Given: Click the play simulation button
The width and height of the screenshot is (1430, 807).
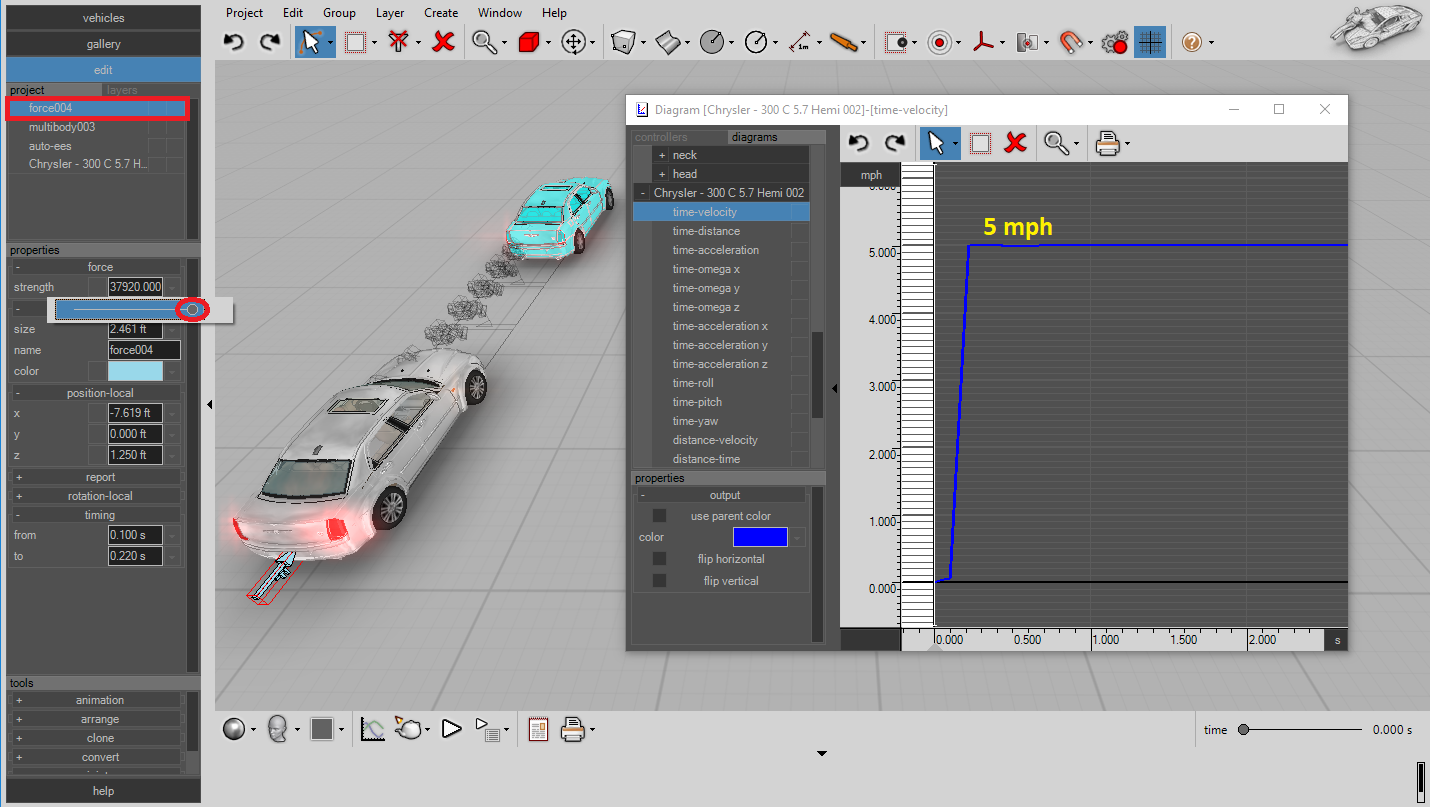Looking at the screenshot, I should coord(451,729).
